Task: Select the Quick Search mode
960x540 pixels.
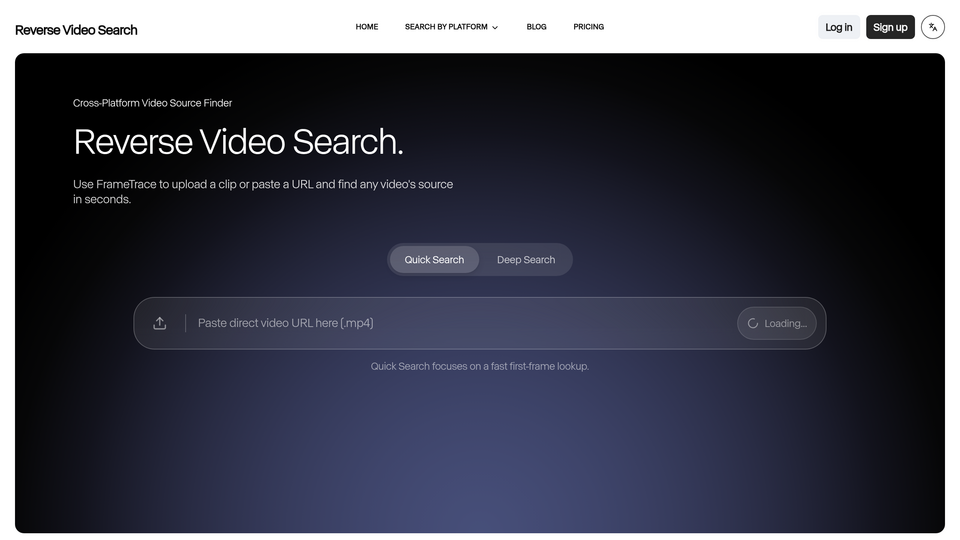Action: point(434,260)
